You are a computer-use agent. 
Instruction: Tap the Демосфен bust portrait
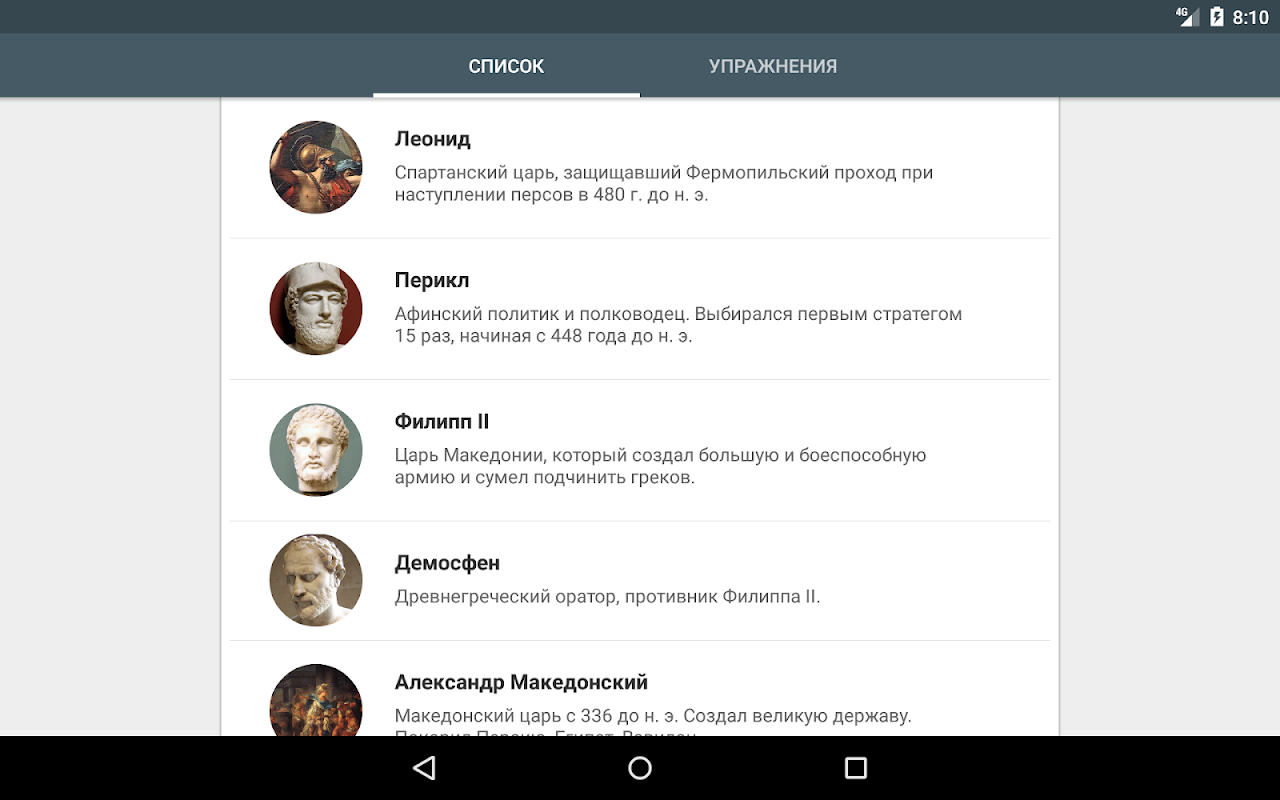[316, 580]
